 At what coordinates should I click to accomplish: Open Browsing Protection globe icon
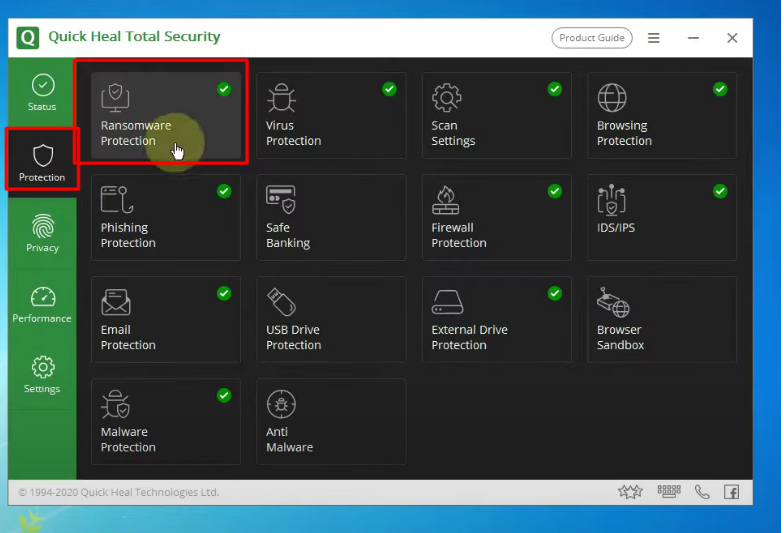pyautogui.click(x=612, y=98)
